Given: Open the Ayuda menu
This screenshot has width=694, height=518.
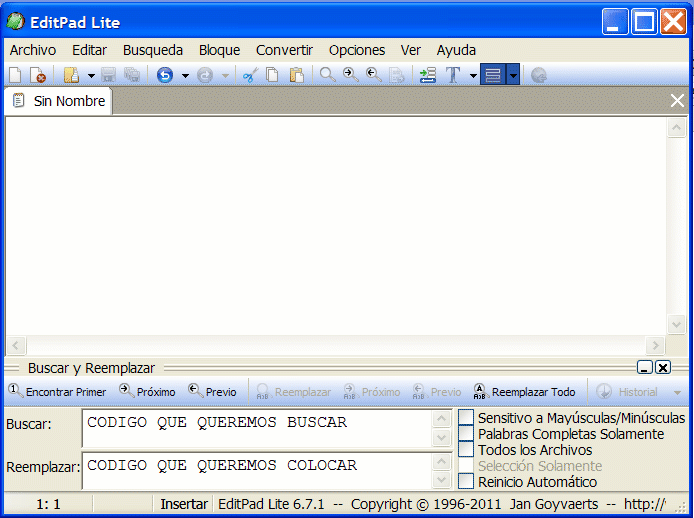Looking at the screenshot, I should (x=456, y=50).
